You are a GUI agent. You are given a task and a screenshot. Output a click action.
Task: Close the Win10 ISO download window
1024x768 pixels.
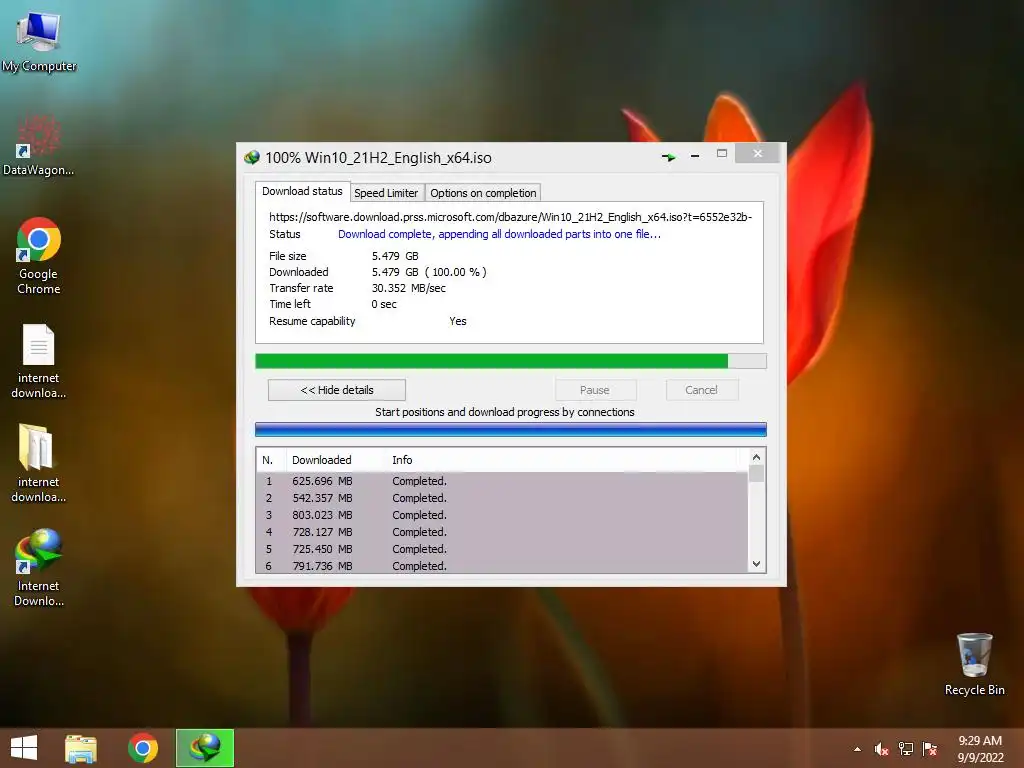[x=758, y=153]
